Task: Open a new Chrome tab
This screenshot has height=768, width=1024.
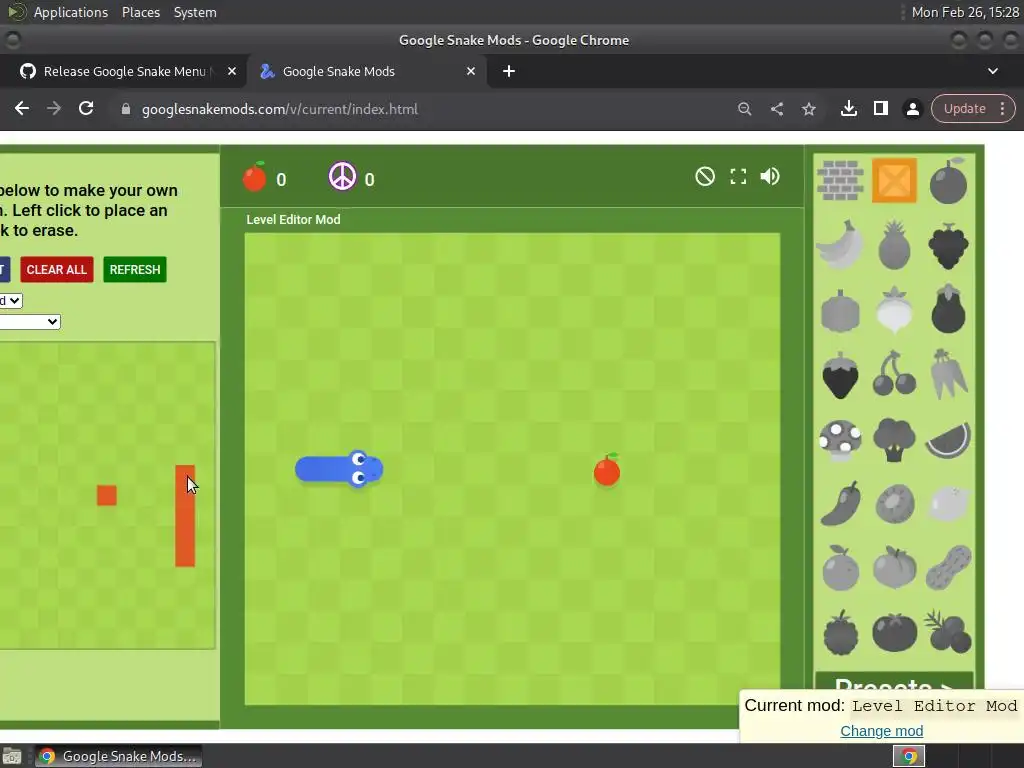Action: 509,71
